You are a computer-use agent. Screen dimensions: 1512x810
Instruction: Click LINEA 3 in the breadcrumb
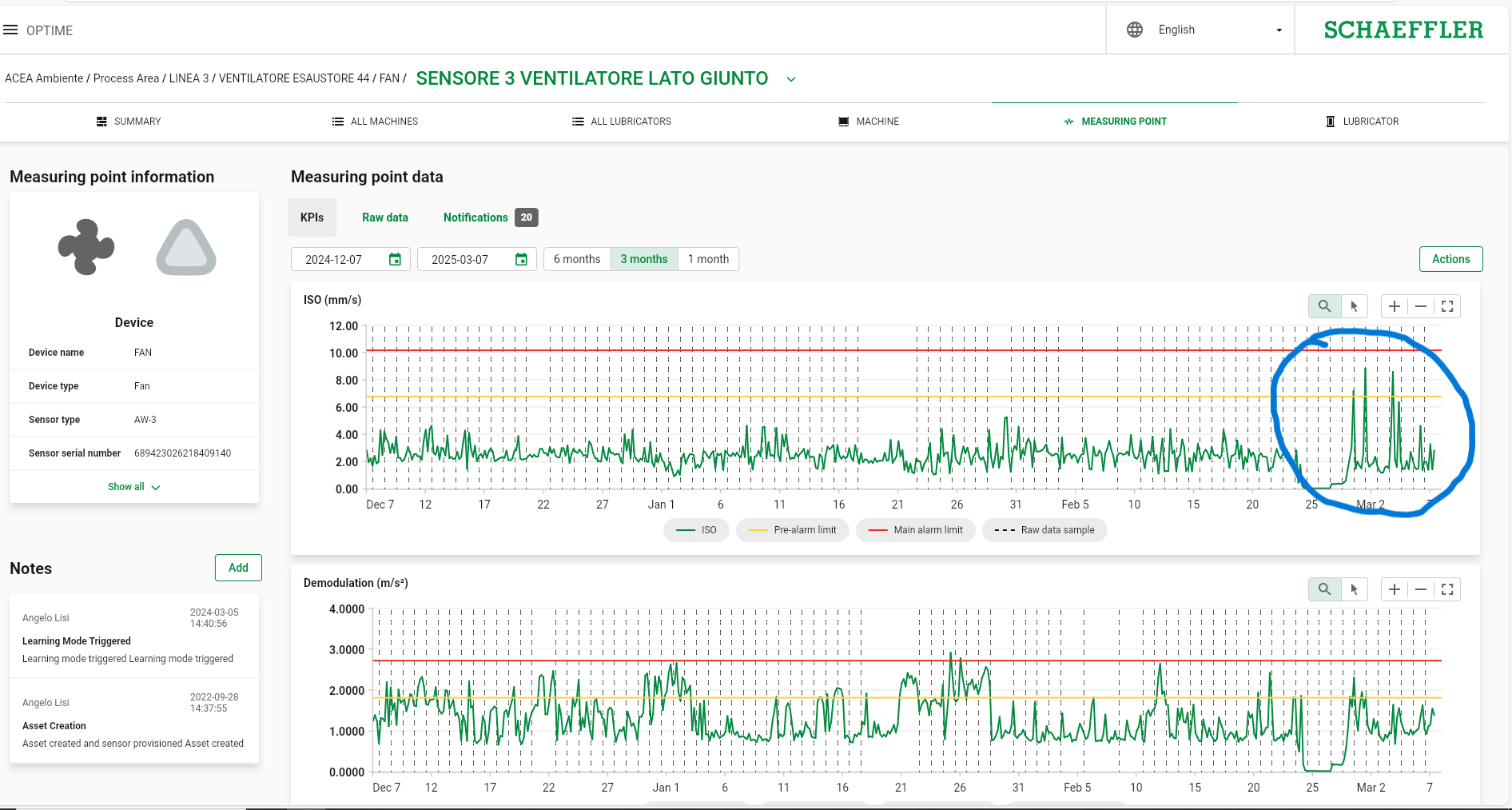pyautogui.click(x=189, y=78)
